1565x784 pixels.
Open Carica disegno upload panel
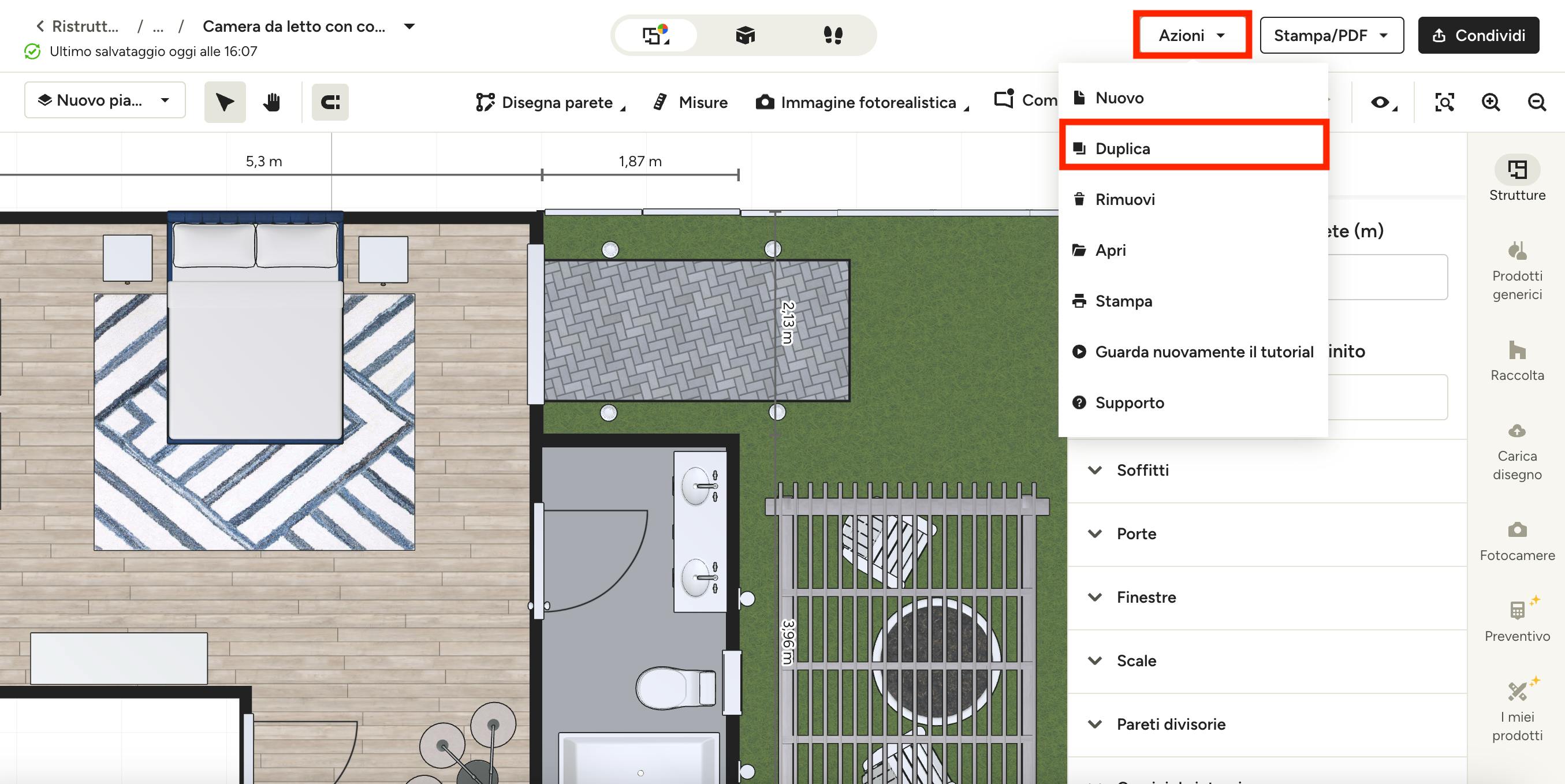[1517, 452]
